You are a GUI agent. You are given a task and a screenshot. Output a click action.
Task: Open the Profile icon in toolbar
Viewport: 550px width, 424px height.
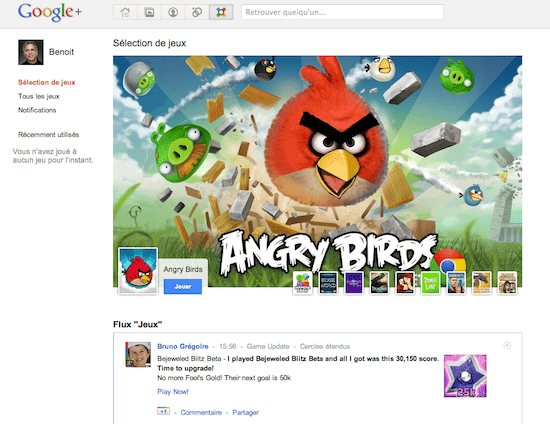point(173,12)
